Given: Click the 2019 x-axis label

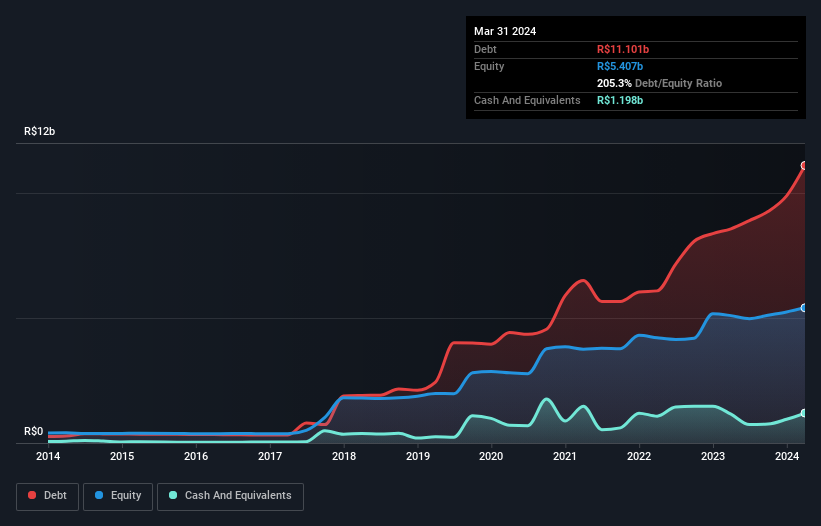Looking at the screenshot, I should pos(417,456).
